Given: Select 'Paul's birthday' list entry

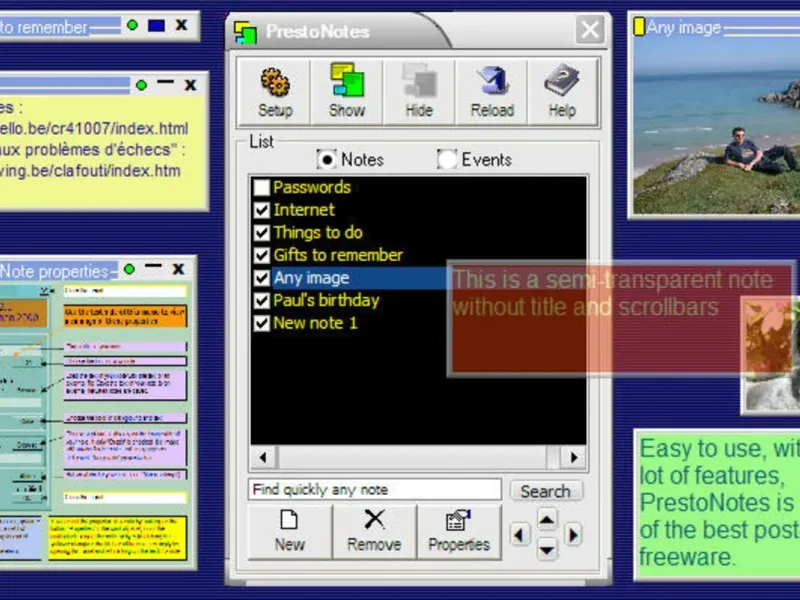Looking at the screenshot, I should pyautogui.click(x=326, y=300).
